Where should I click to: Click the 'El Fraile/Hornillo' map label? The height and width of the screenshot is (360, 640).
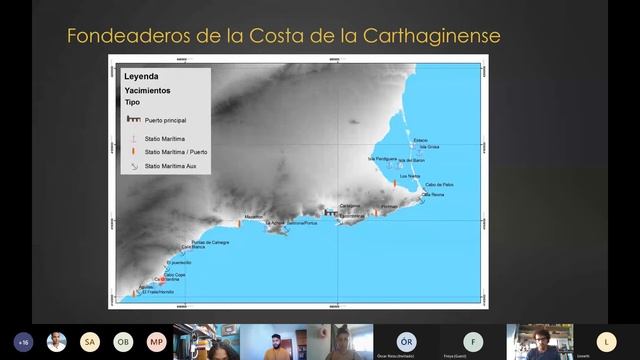tap(158, 292)
